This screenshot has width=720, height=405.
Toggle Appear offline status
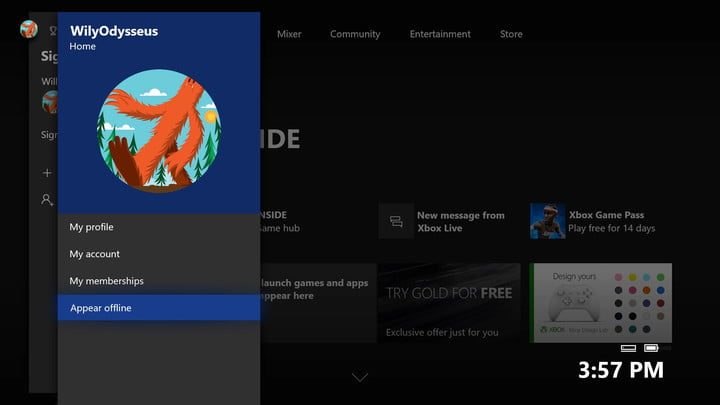pyautogui.click(x=158, y=308)
